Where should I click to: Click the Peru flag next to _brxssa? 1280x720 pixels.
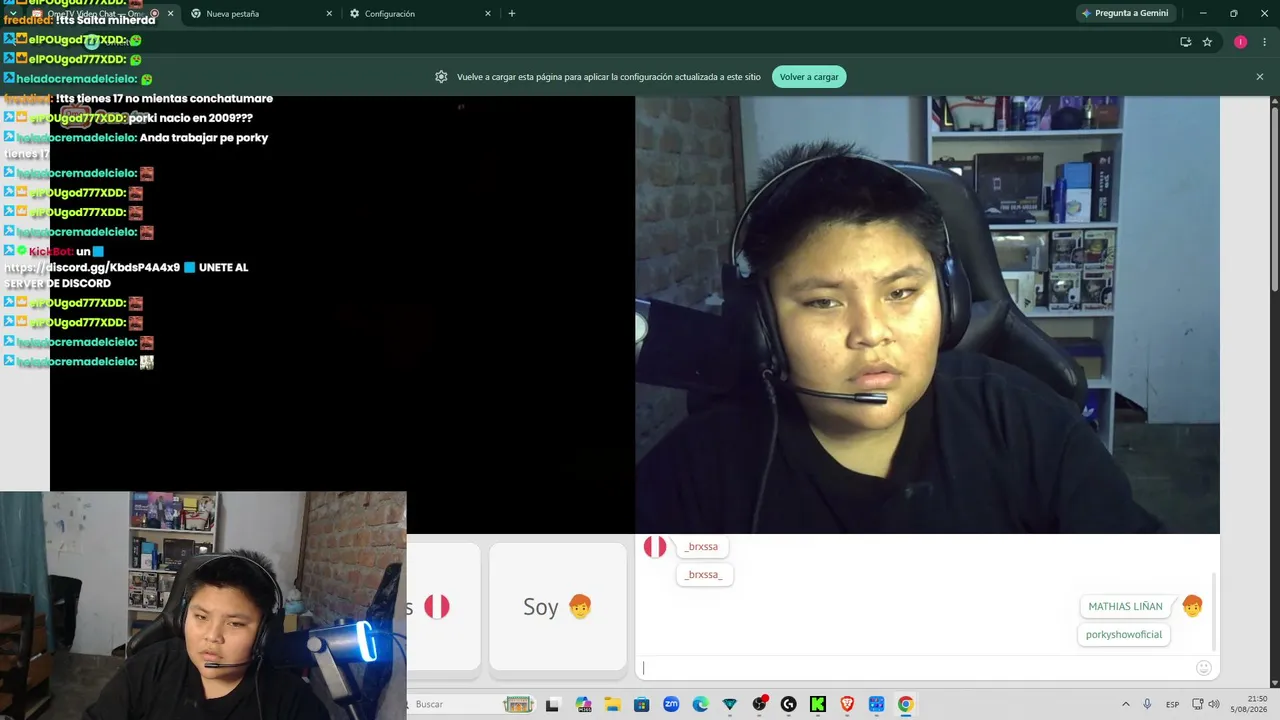coord(655,547)
